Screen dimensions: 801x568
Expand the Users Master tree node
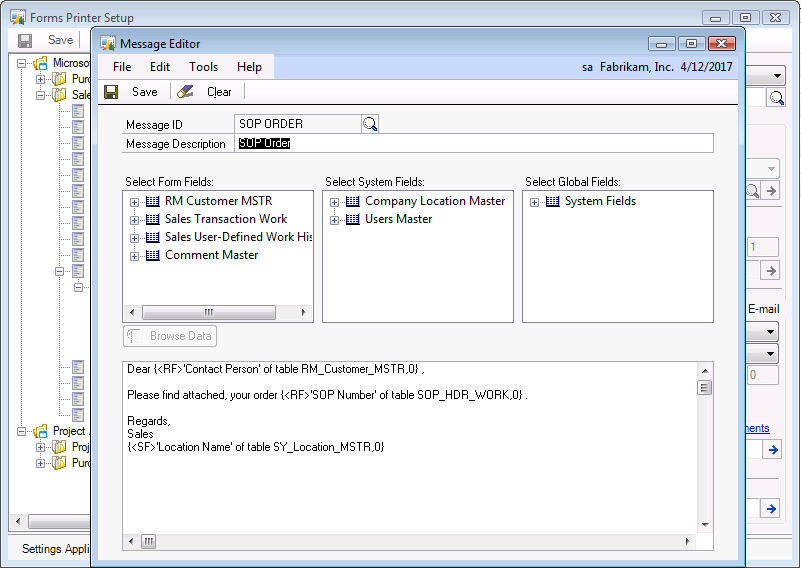pos(334,220)
